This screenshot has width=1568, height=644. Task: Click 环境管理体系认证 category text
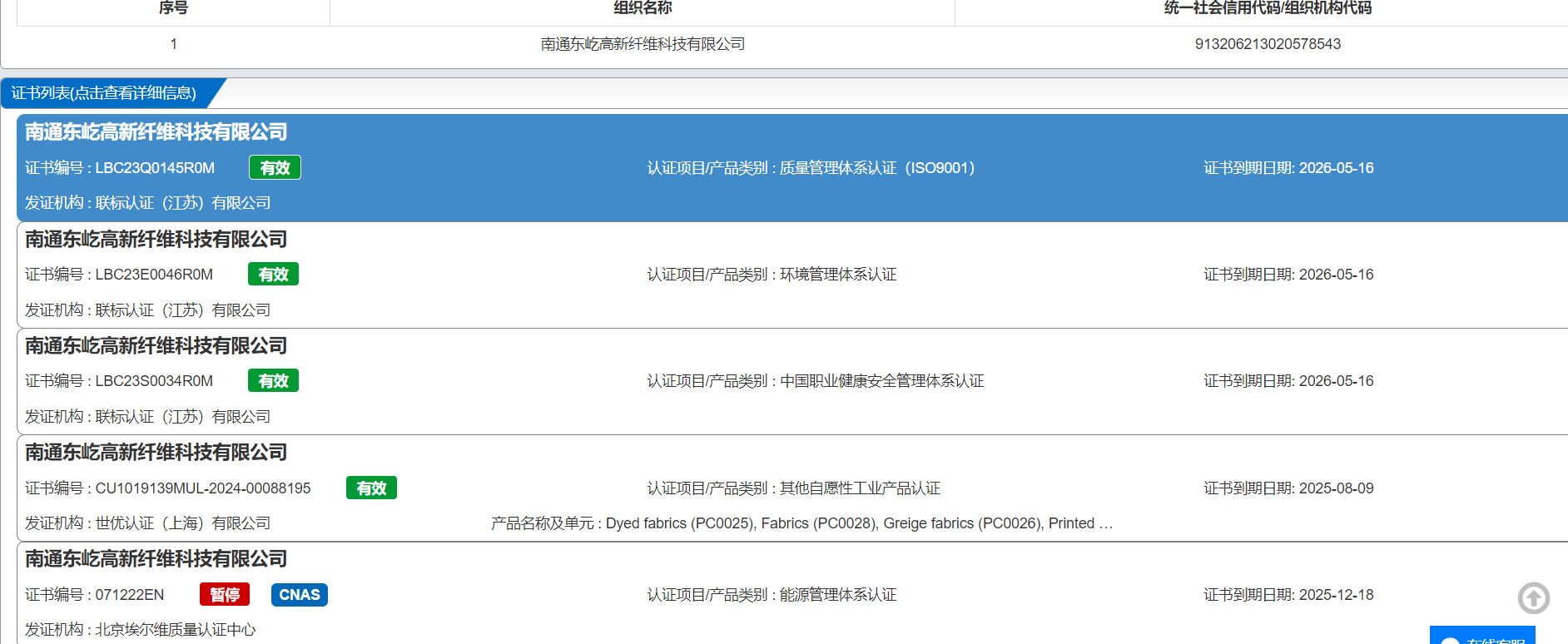pos(838,275)
